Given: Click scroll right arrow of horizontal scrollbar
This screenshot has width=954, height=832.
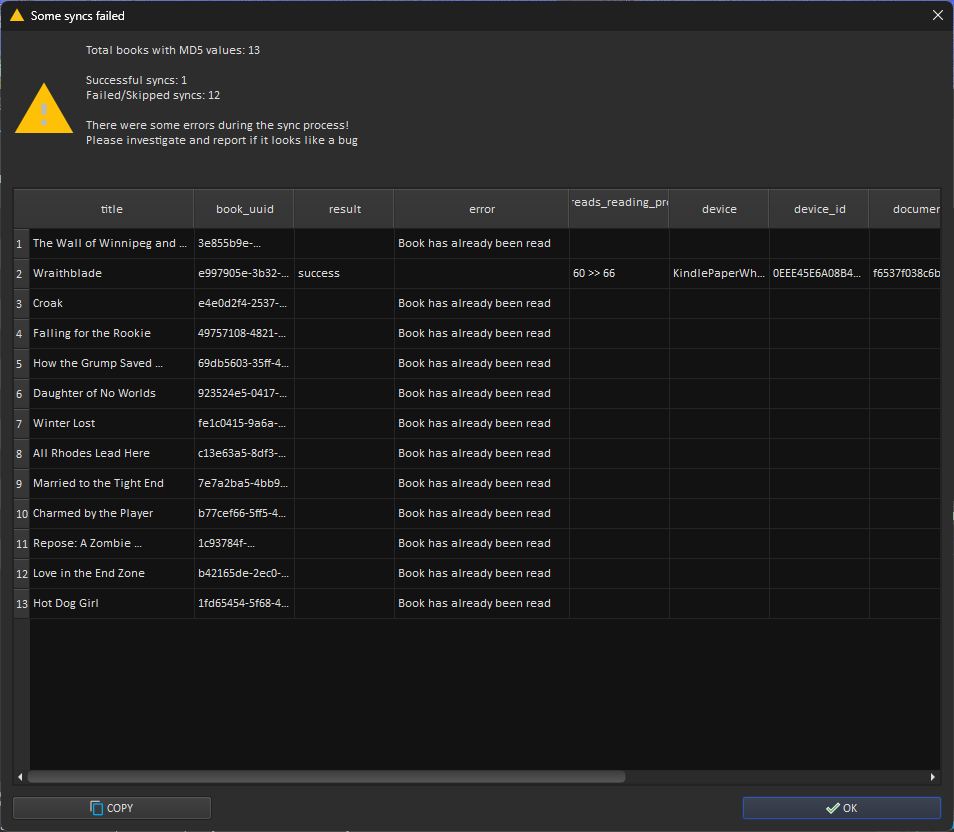Looking at the screenshot, I should tap(933, 777).
